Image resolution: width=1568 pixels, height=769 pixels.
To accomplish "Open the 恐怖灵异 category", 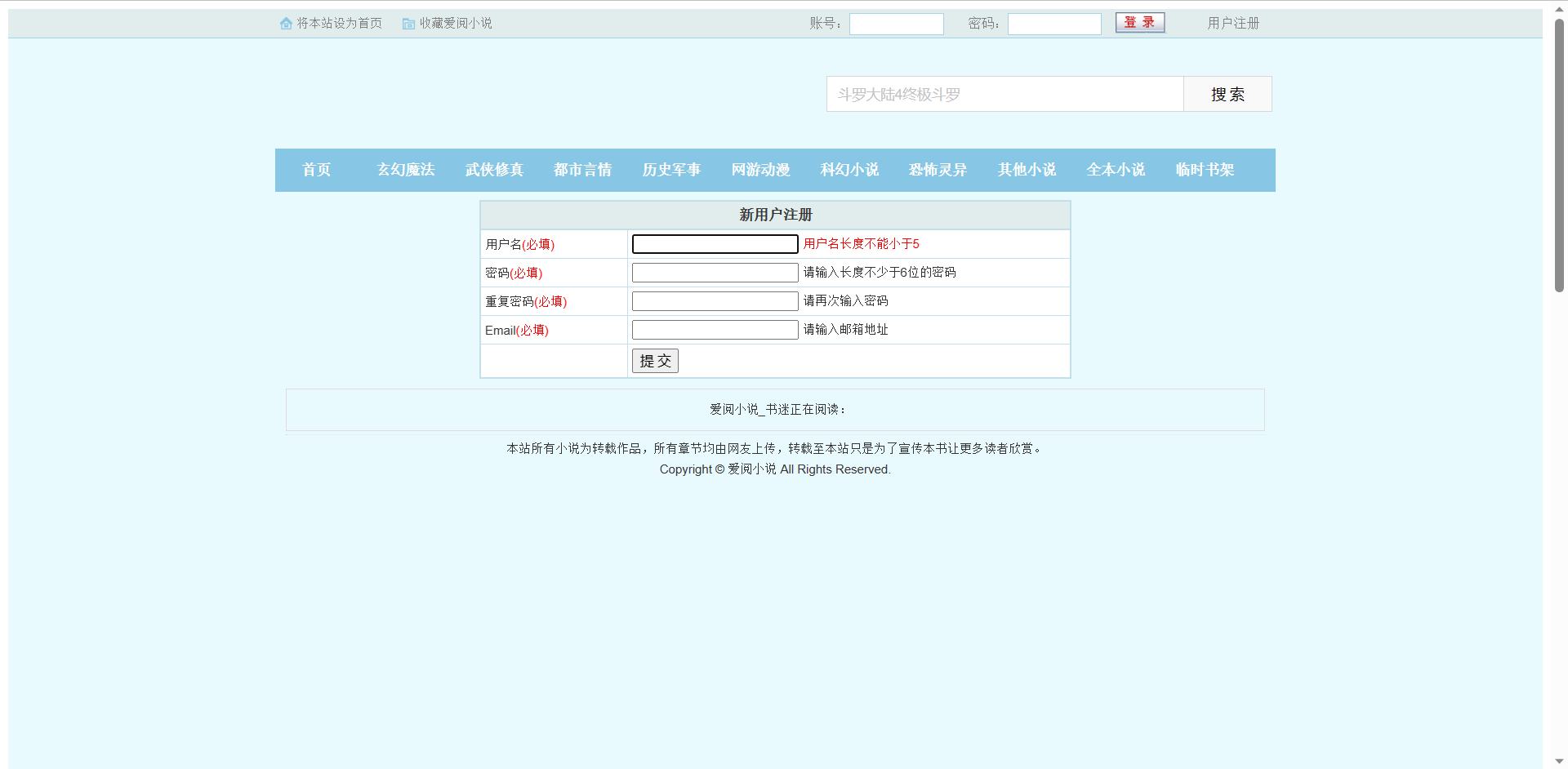I will point(938,170).
